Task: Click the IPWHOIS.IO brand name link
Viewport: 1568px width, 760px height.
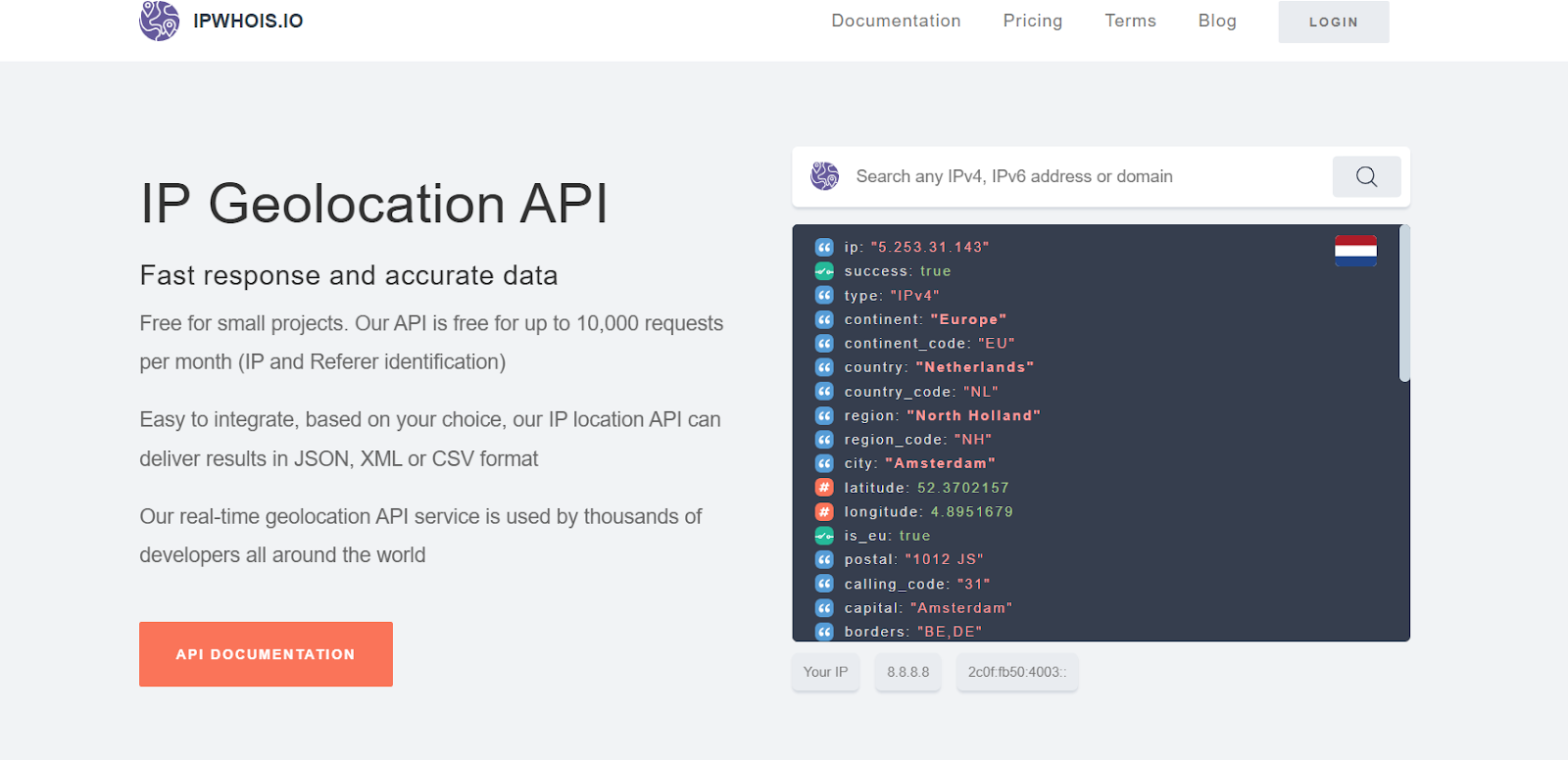Action: 248,21
